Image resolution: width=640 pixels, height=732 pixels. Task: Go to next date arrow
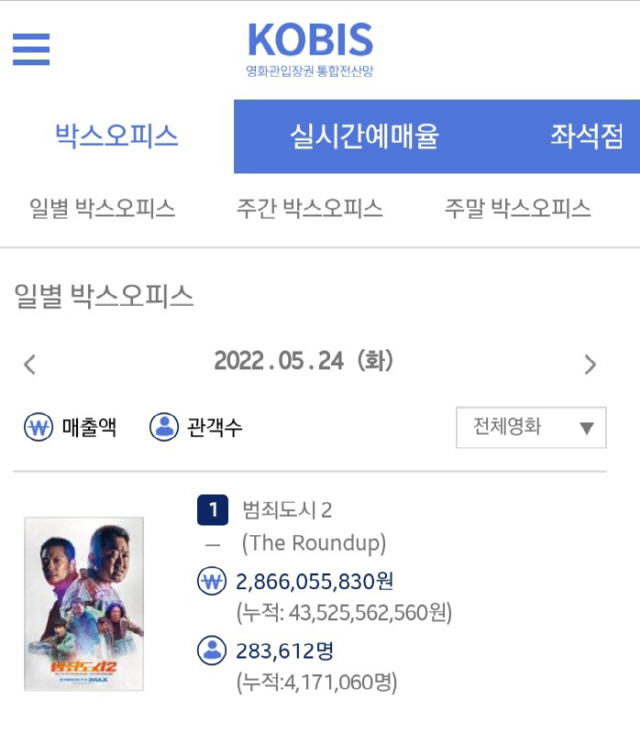point(590,364)
